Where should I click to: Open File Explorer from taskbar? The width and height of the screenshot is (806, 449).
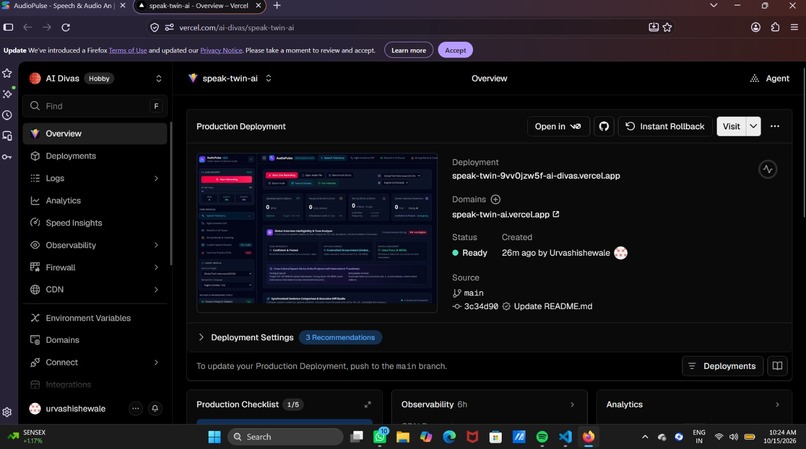point(402,437)
